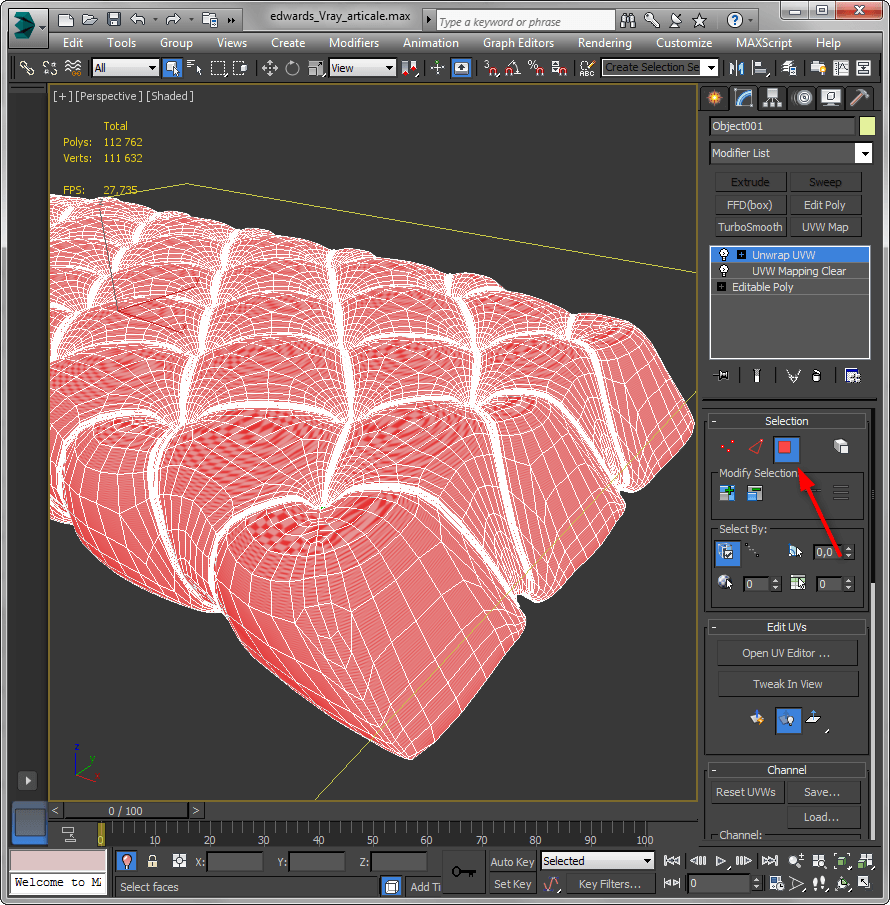Click the Select and Move tool
The image size is (890, 905).
point(269,67)
